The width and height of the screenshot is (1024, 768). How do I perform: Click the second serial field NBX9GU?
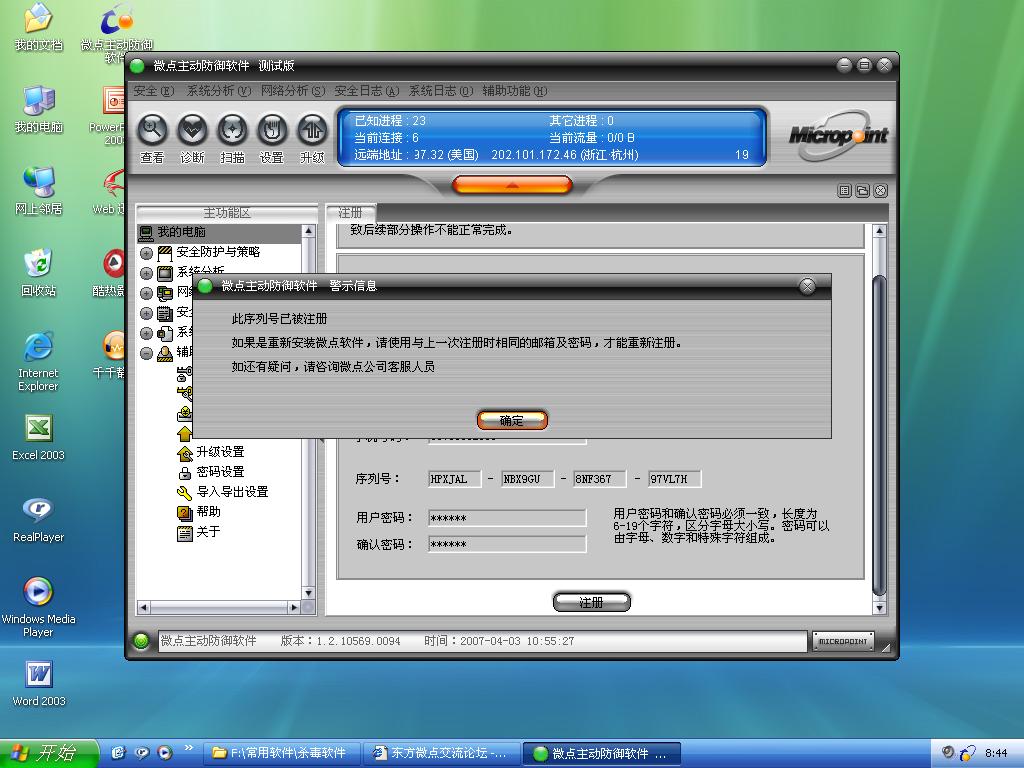528,479
